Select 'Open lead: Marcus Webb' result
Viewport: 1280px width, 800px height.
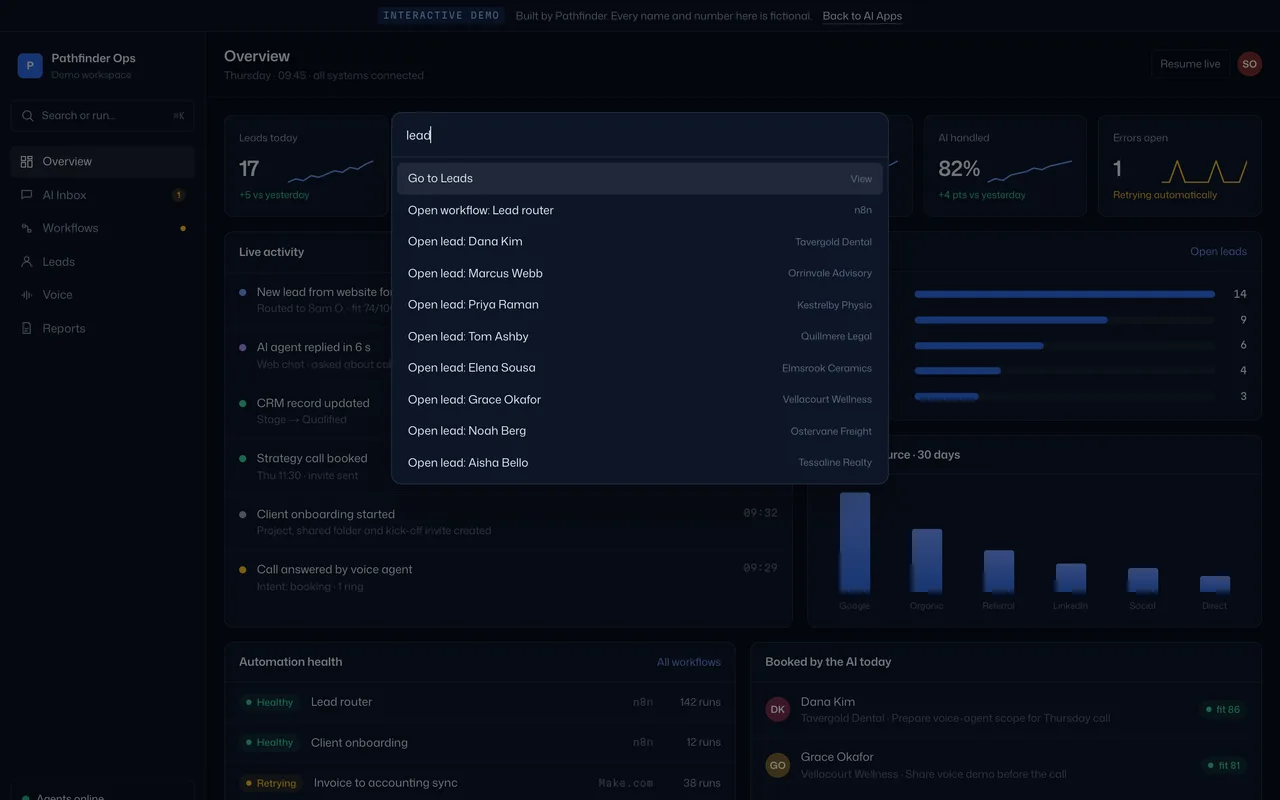pos(640,273)
